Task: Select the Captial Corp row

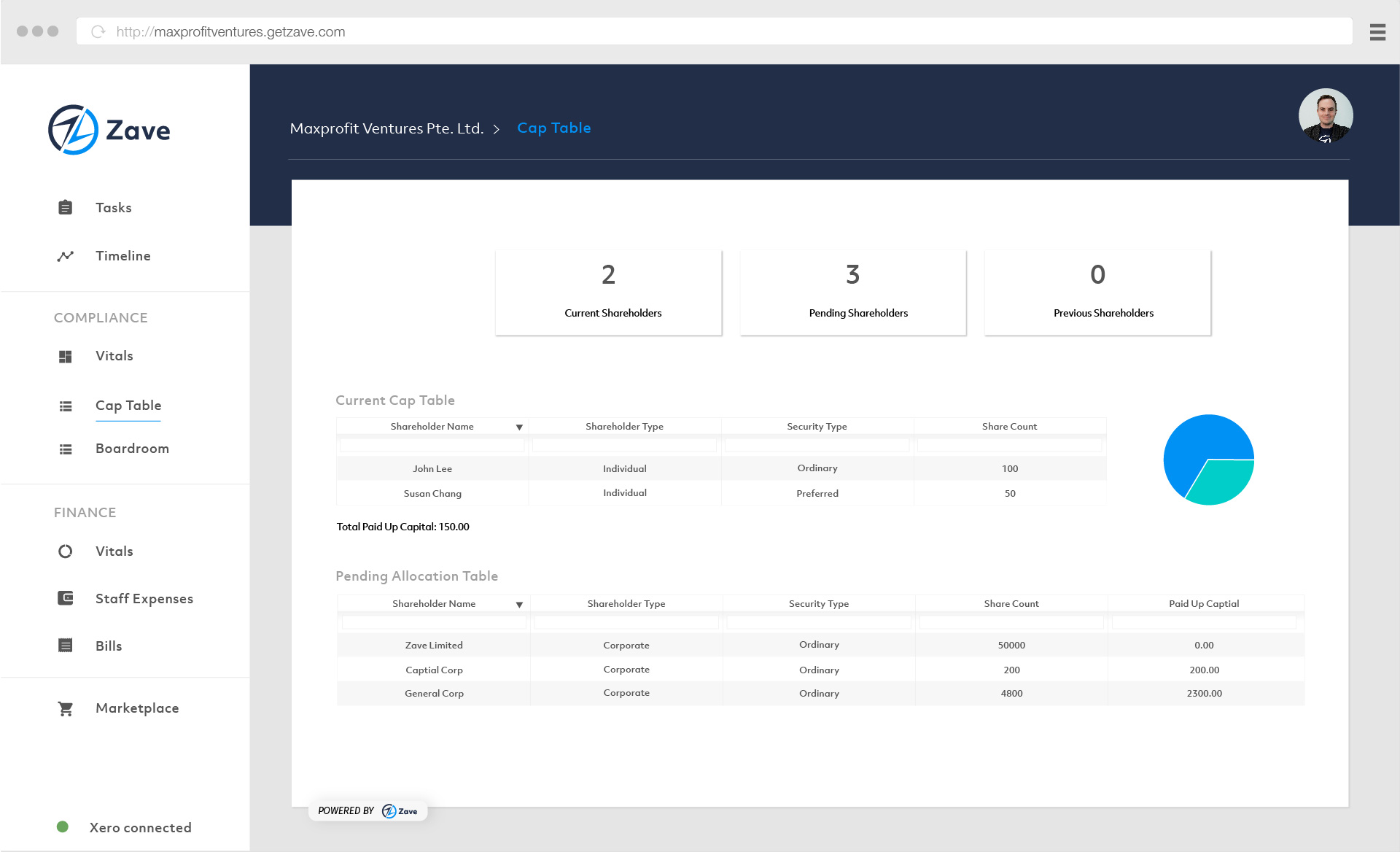Action: [x=820, y=670]
